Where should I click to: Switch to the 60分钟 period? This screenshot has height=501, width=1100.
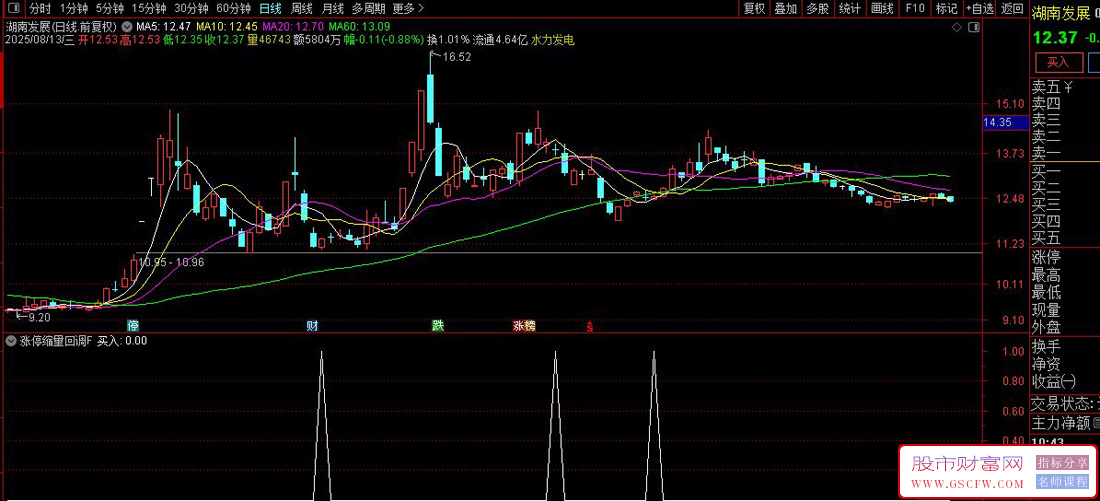[x=234, y=8]
